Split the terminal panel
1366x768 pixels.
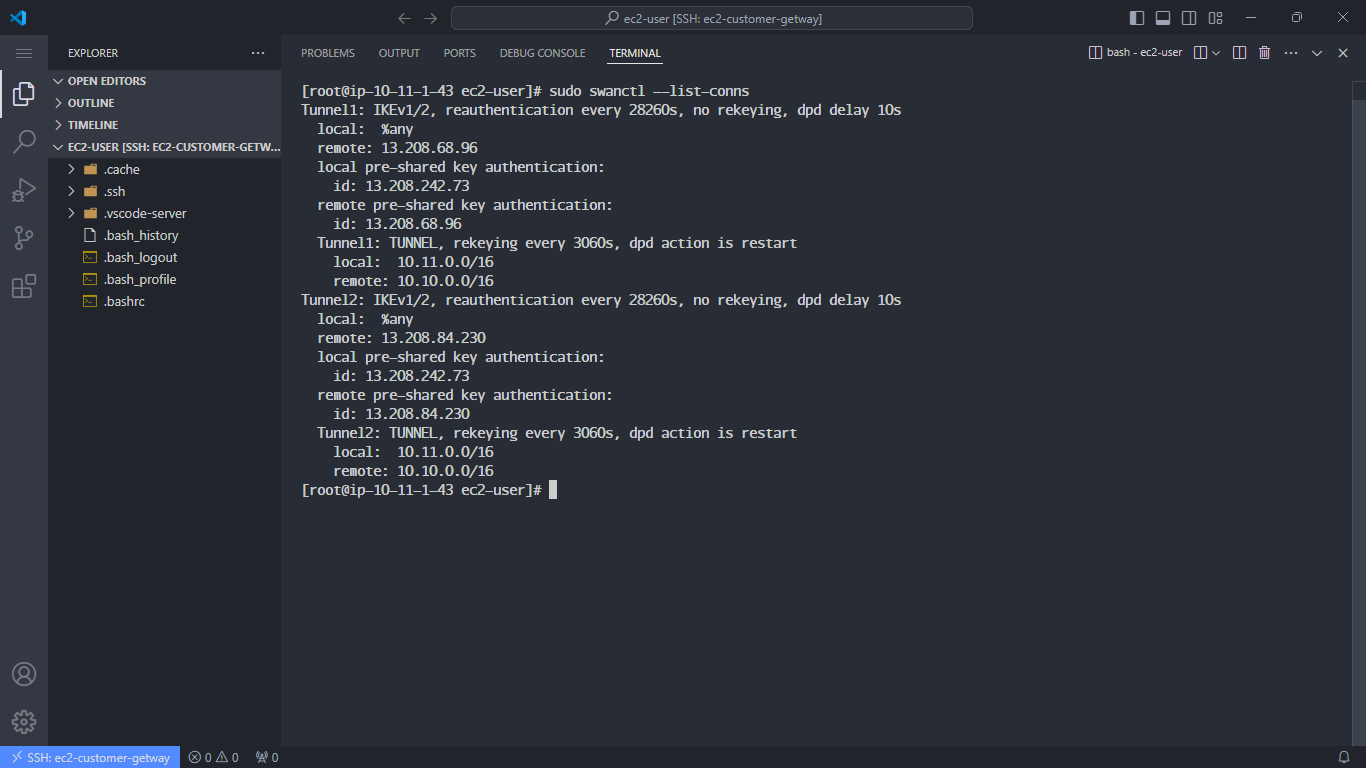pyautogui.click(x=1239, y=52)
